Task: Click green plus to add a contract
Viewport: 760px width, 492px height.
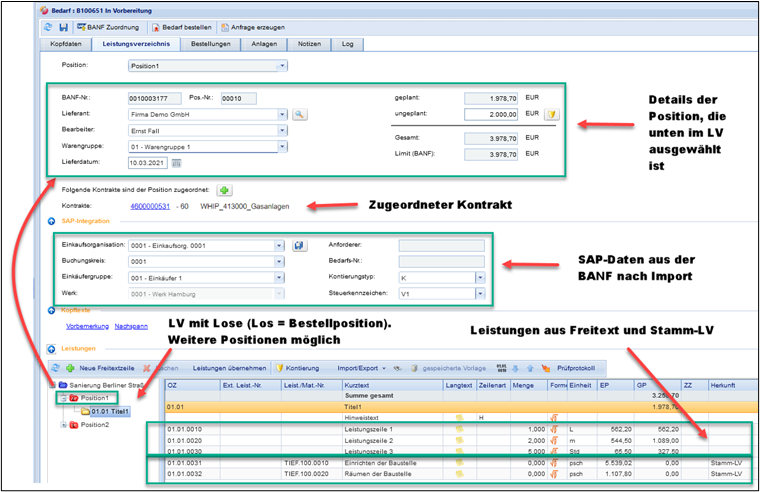Action: (225, 189)
